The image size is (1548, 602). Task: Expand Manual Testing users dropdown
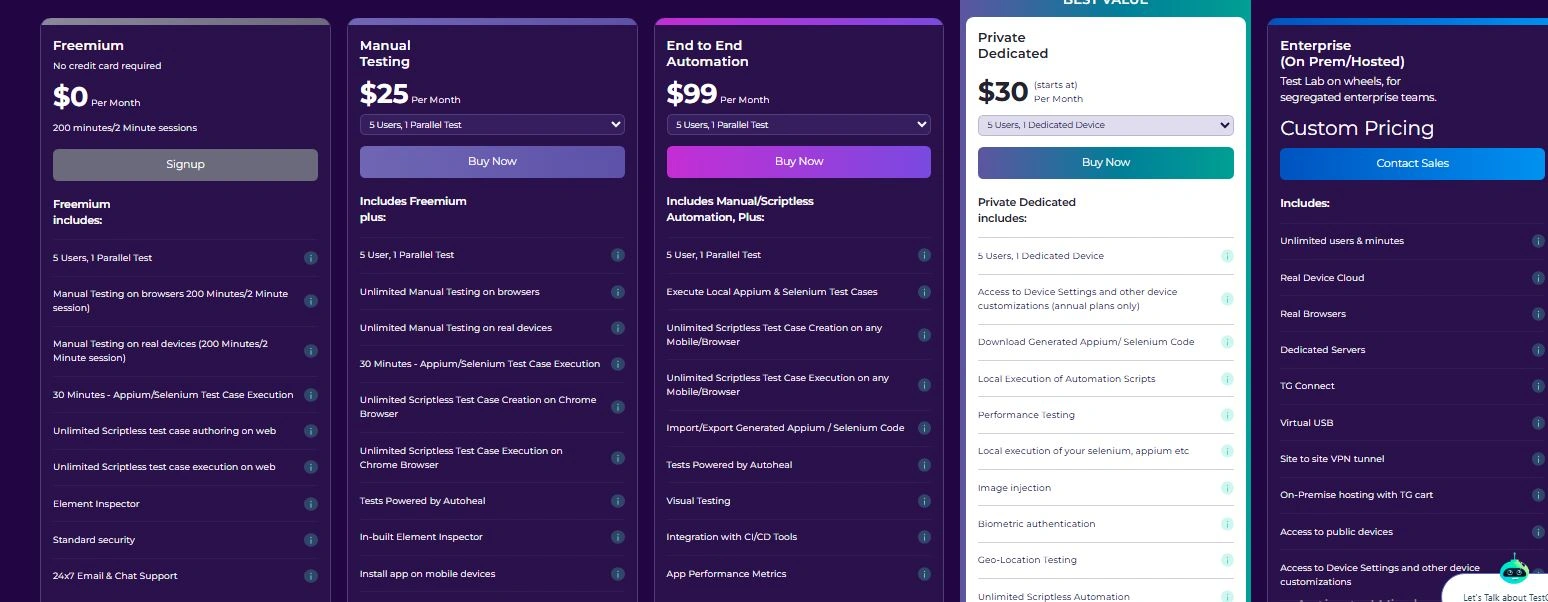[492, 125]
